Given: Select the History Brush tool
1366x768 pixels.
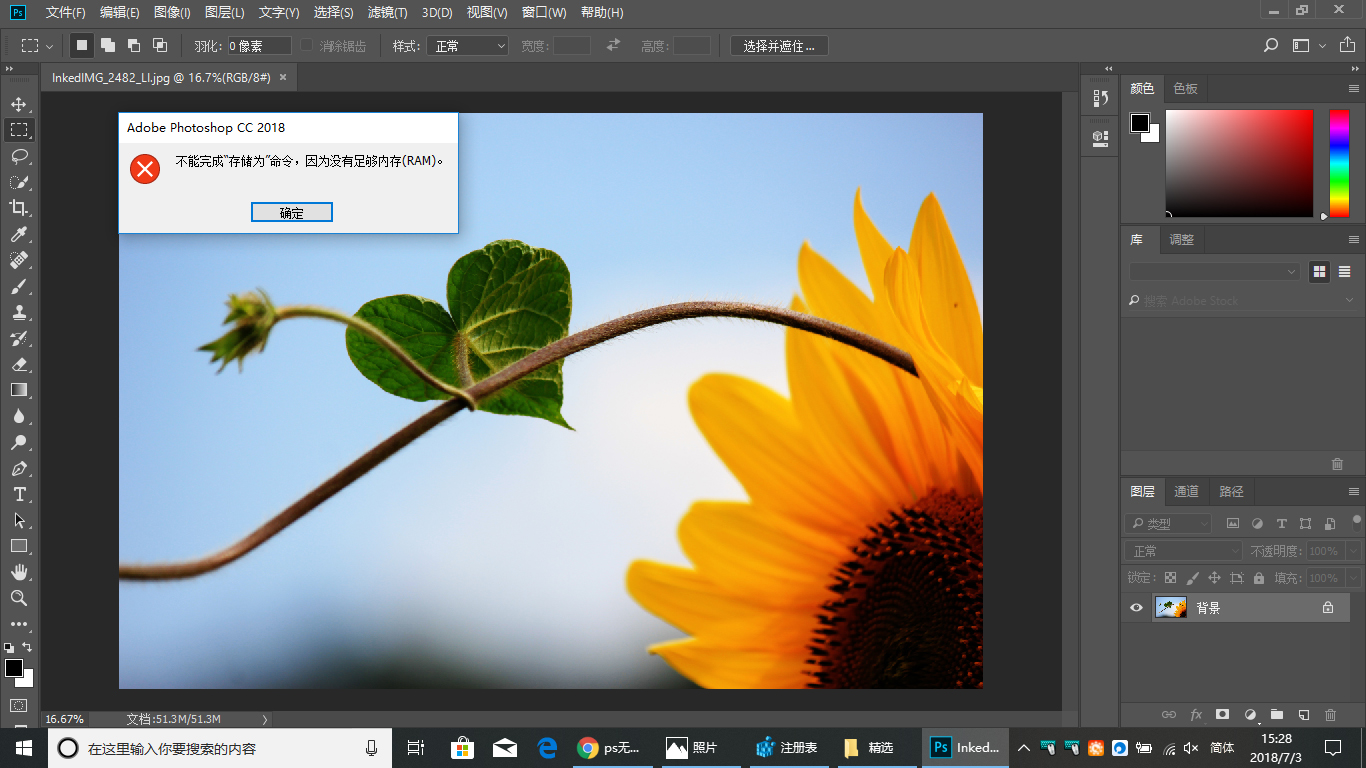Looking at the screenshot, I should coord(18,338).
